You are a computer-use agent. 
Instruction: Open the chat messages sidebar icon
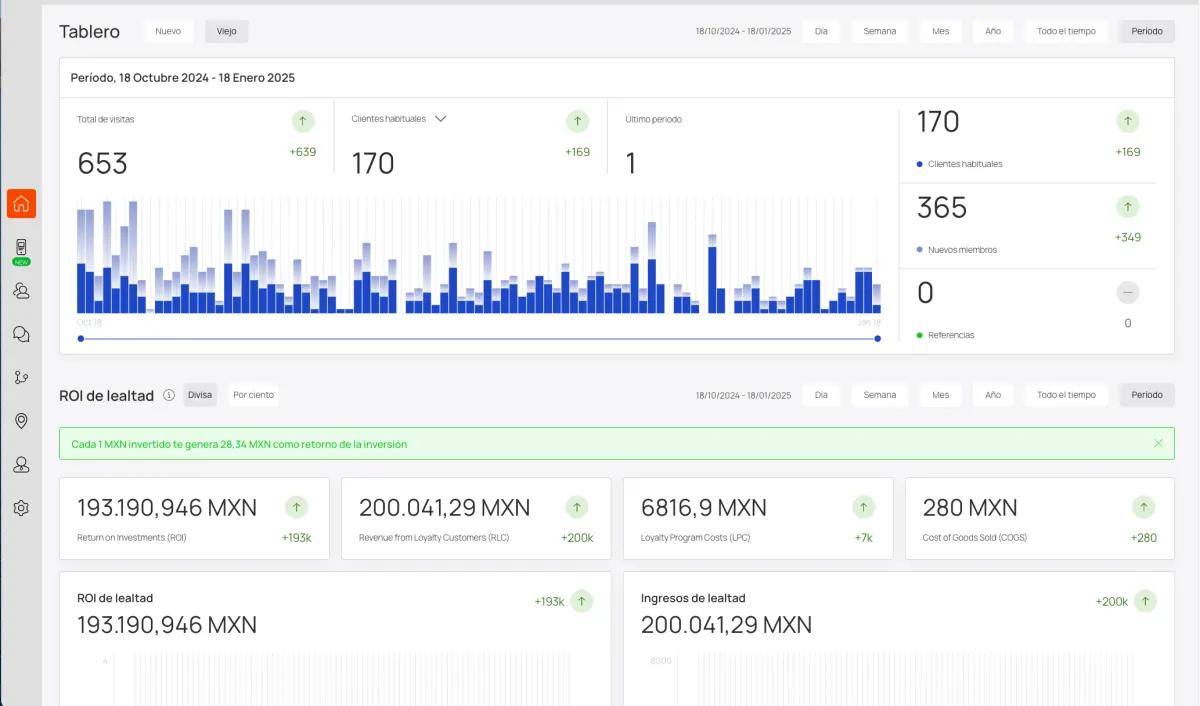coord(21,334)
